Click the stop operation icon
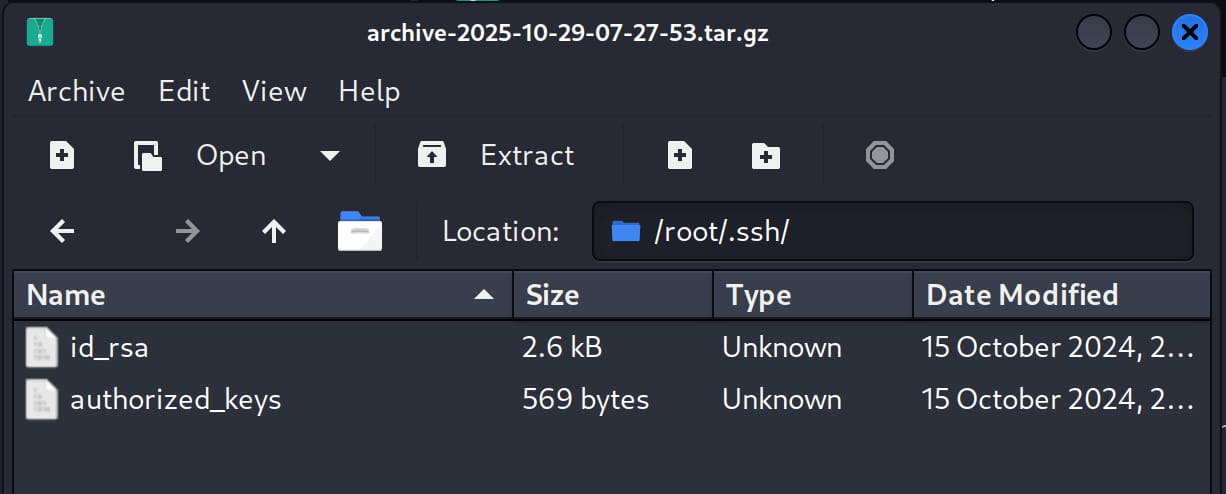1226x494 pixels. pos(879,155)
